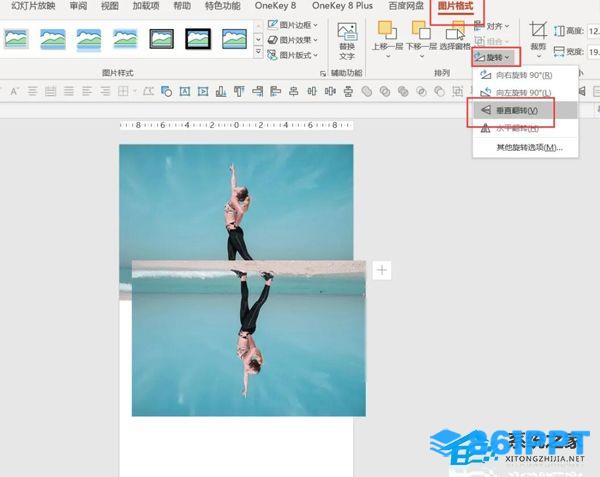This screenshot has width=600, height=477.
Task: Switch to the 图片格式 tab
Action: (x=457, y=7)
